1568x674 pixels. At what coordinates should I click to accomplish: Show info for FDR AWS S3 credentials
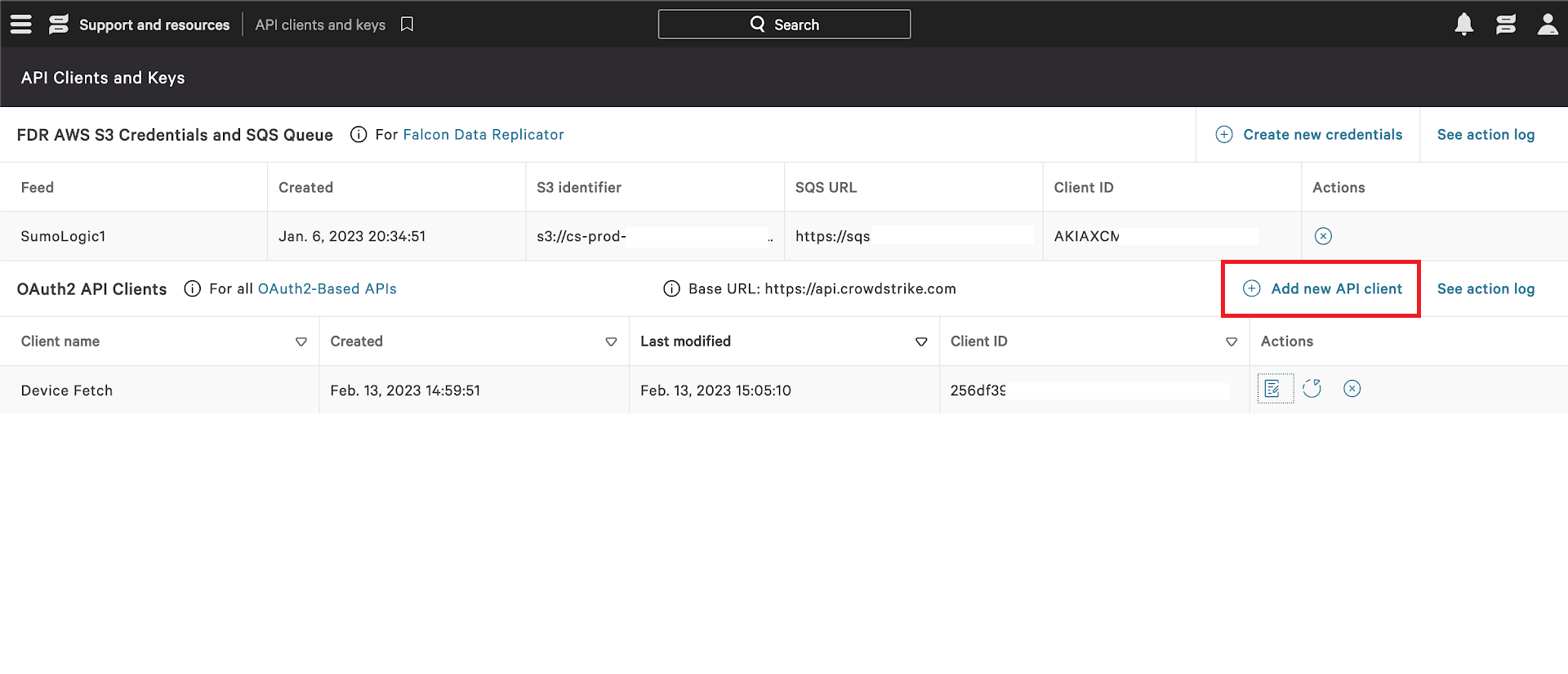(x=358, y=135)
